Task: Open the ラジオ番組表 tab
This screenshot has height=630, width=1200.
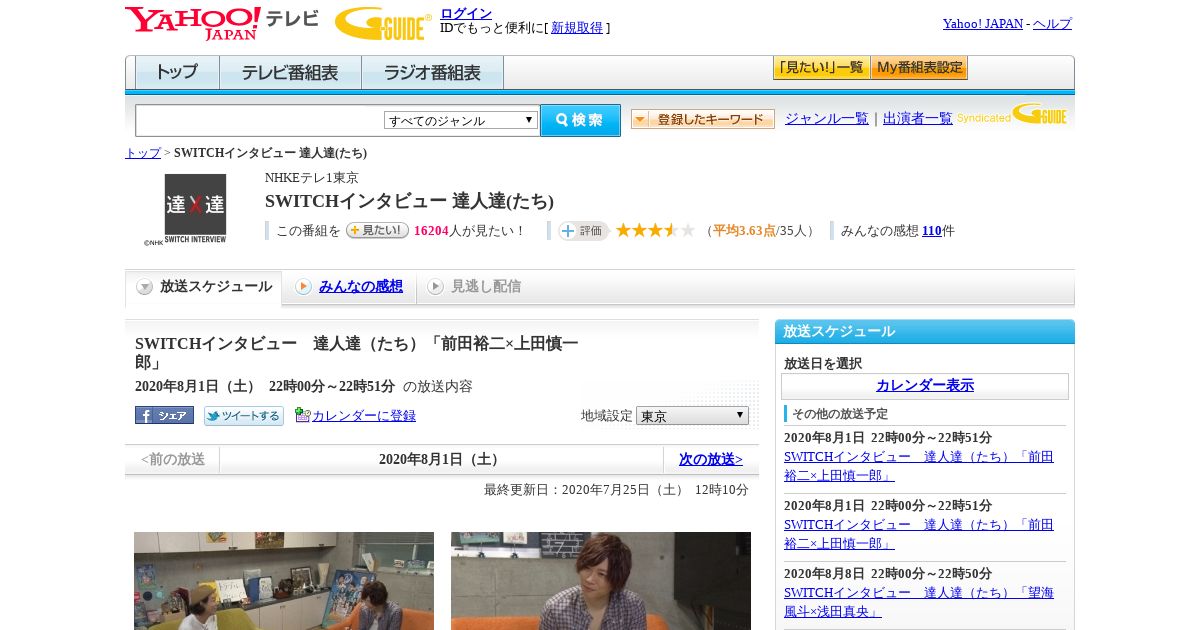Action: coord(433,73)
